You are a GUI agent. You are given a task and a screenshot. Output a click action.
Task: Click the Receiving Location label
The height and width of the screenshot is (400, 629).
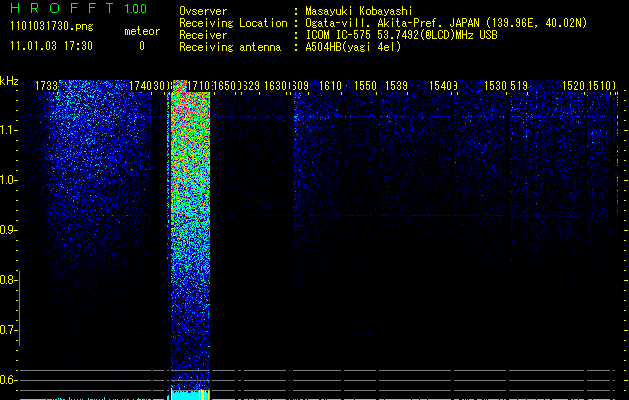[x=233, y=23]
